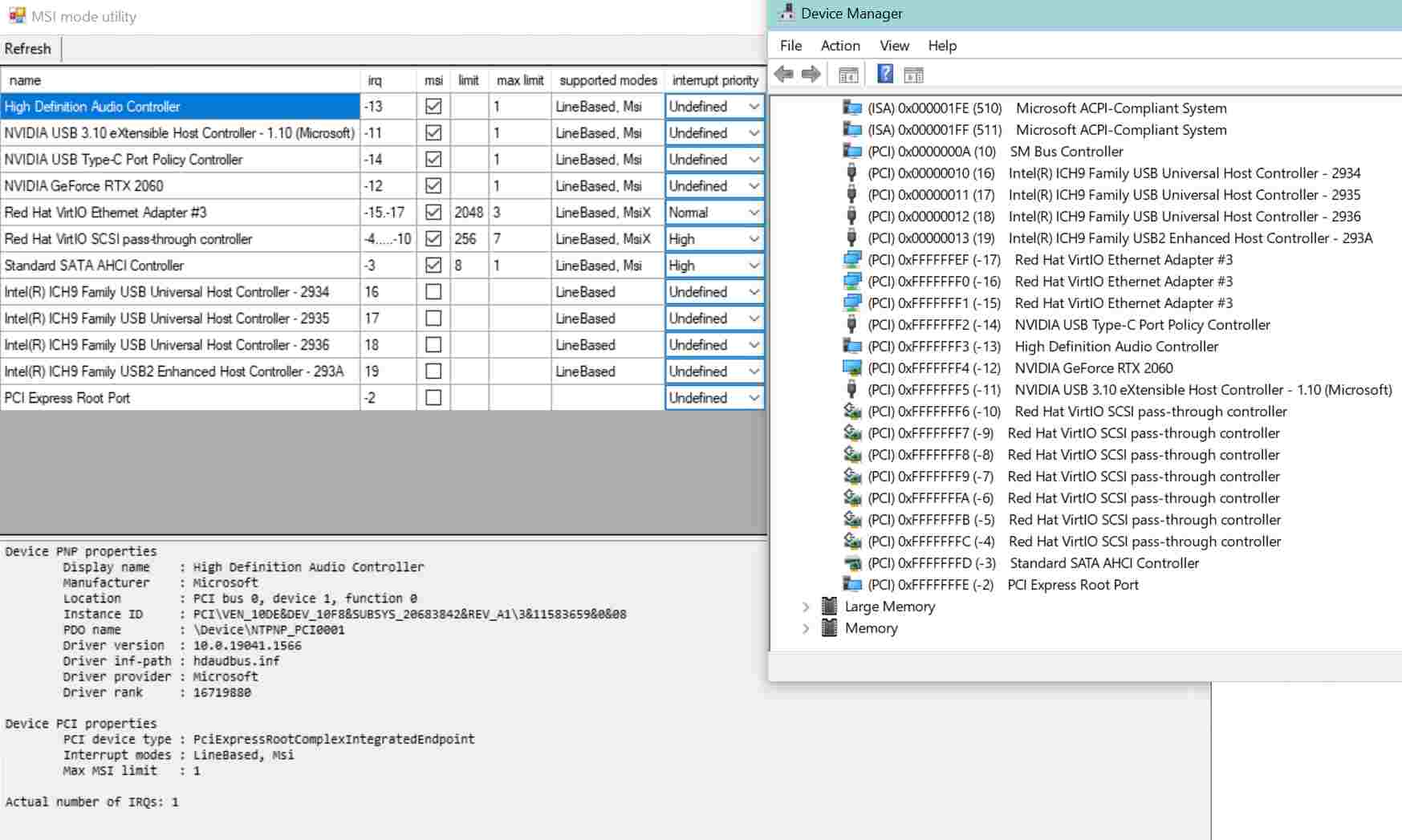Click the limit cell showing 256
Screen dimensions: 1402x840
[469, 239]
